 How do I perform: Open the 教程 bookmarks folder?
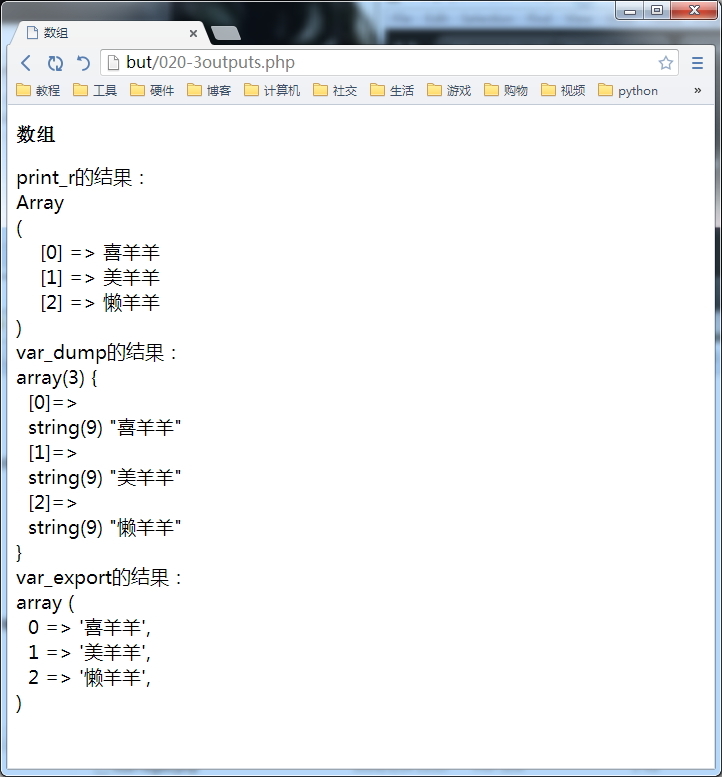tap(38, 90)
